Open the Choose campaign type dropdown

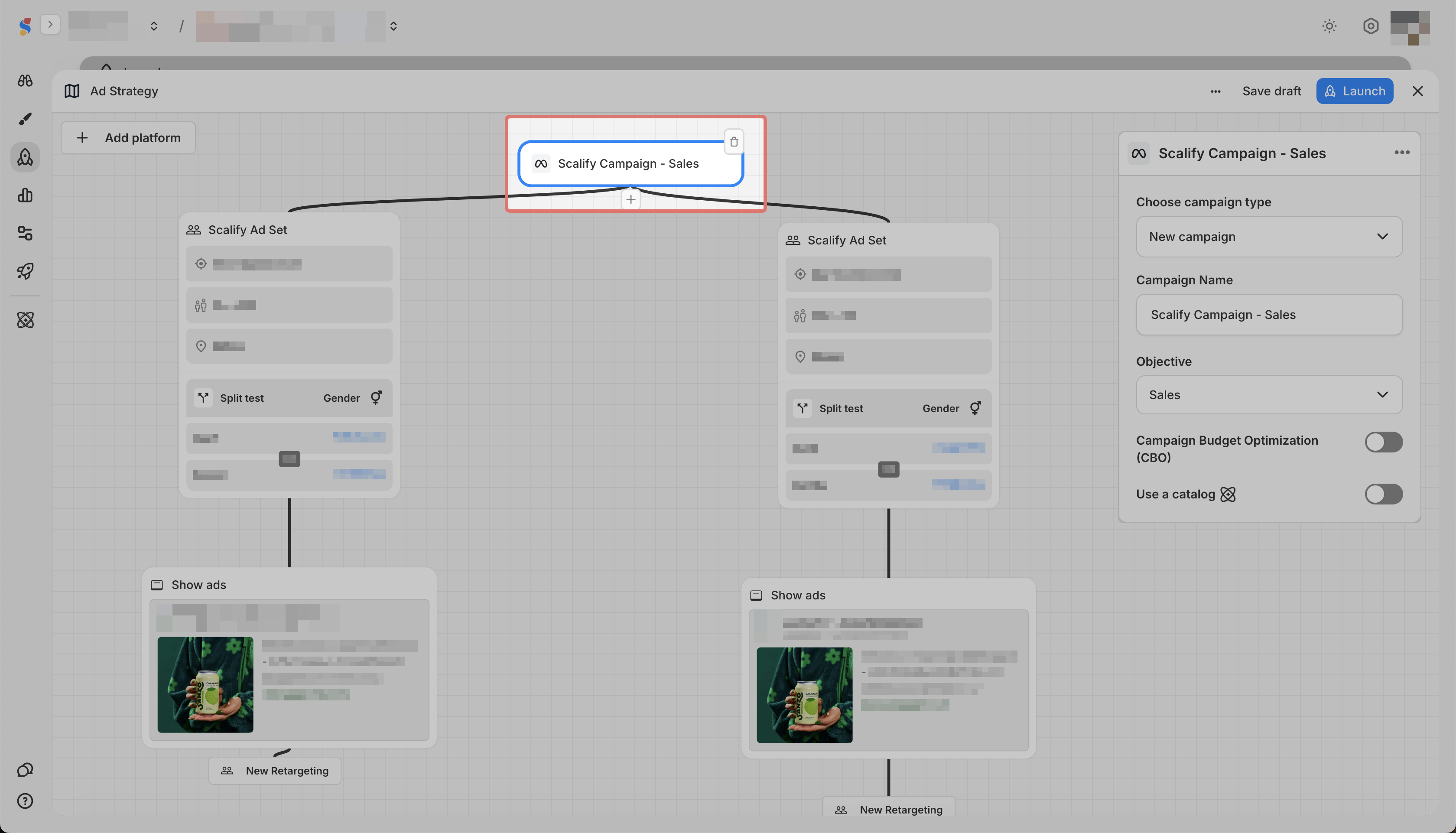point(1268,236)
